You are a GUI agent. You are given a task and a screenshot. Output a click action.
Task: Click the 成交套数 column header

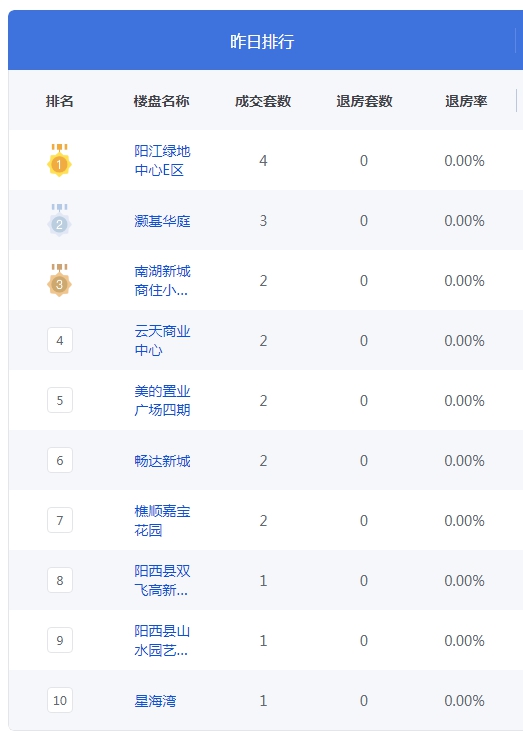pos(263,101)
